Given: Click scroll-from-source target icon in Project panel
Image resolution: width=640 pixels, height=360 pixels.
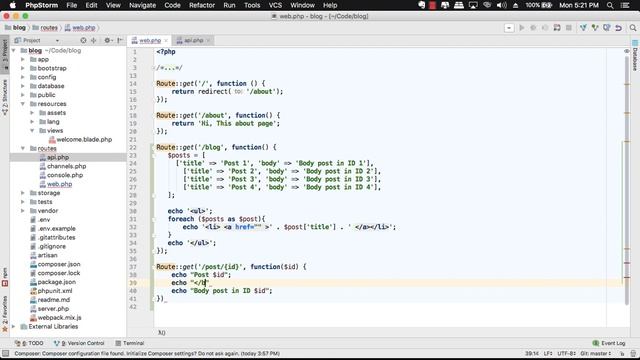Looking at the screenshot, I should (83, 40).
